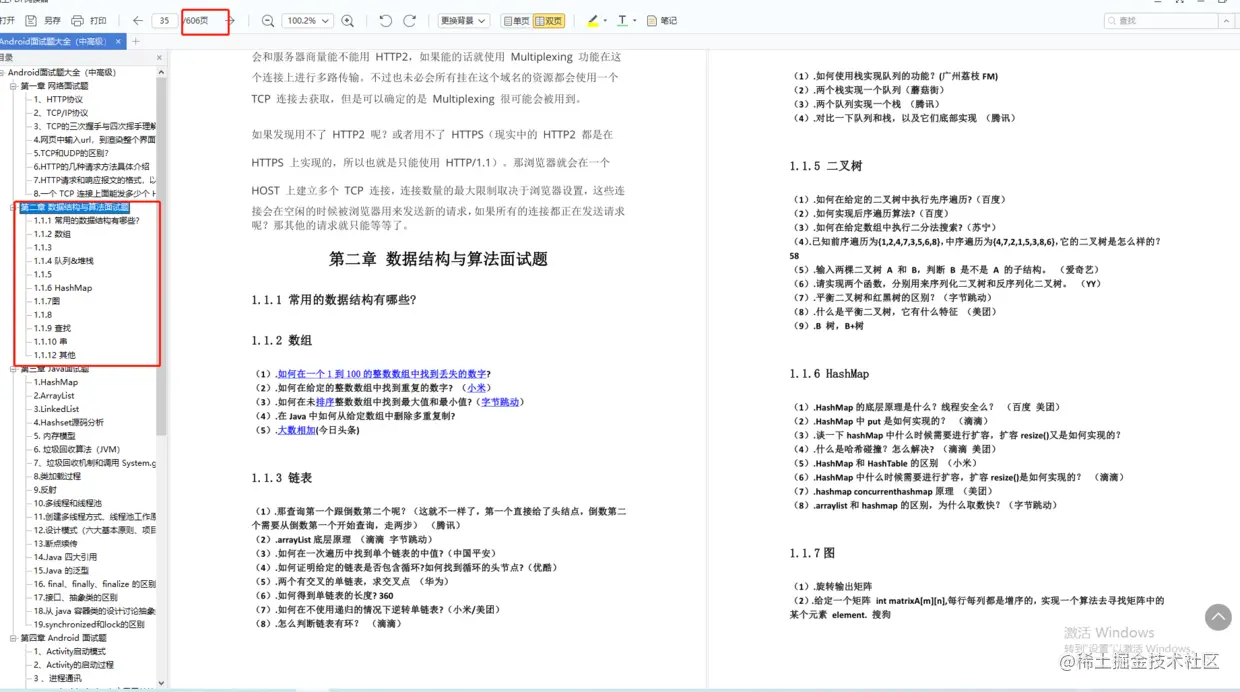Go to next page with right arrow
Viewport: 1240px width, 692px height.
(x=231, y=20)
